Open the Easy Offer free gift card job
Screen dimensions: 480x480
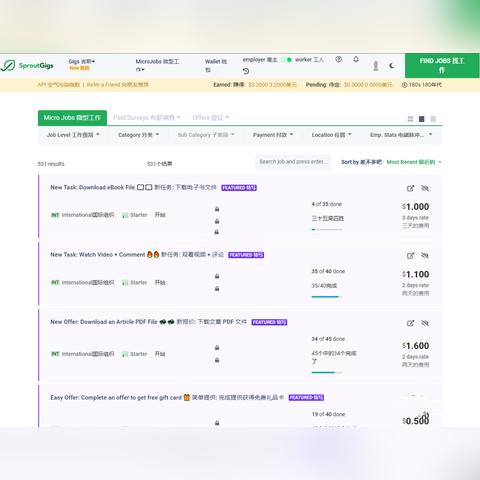click(x=167, y=398)
